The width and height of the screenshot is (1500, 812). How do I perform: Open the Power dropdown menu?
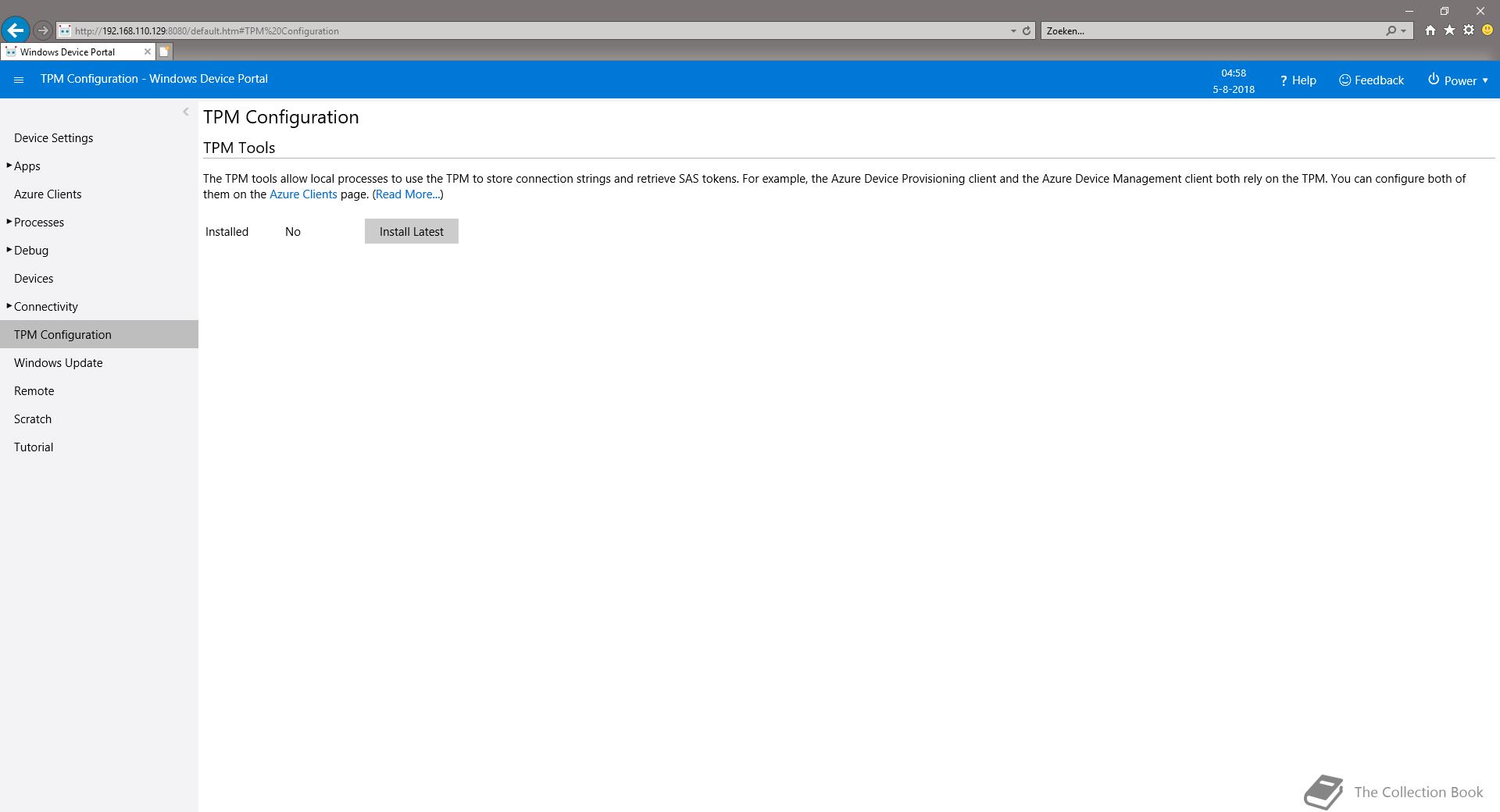(1458, 80)
